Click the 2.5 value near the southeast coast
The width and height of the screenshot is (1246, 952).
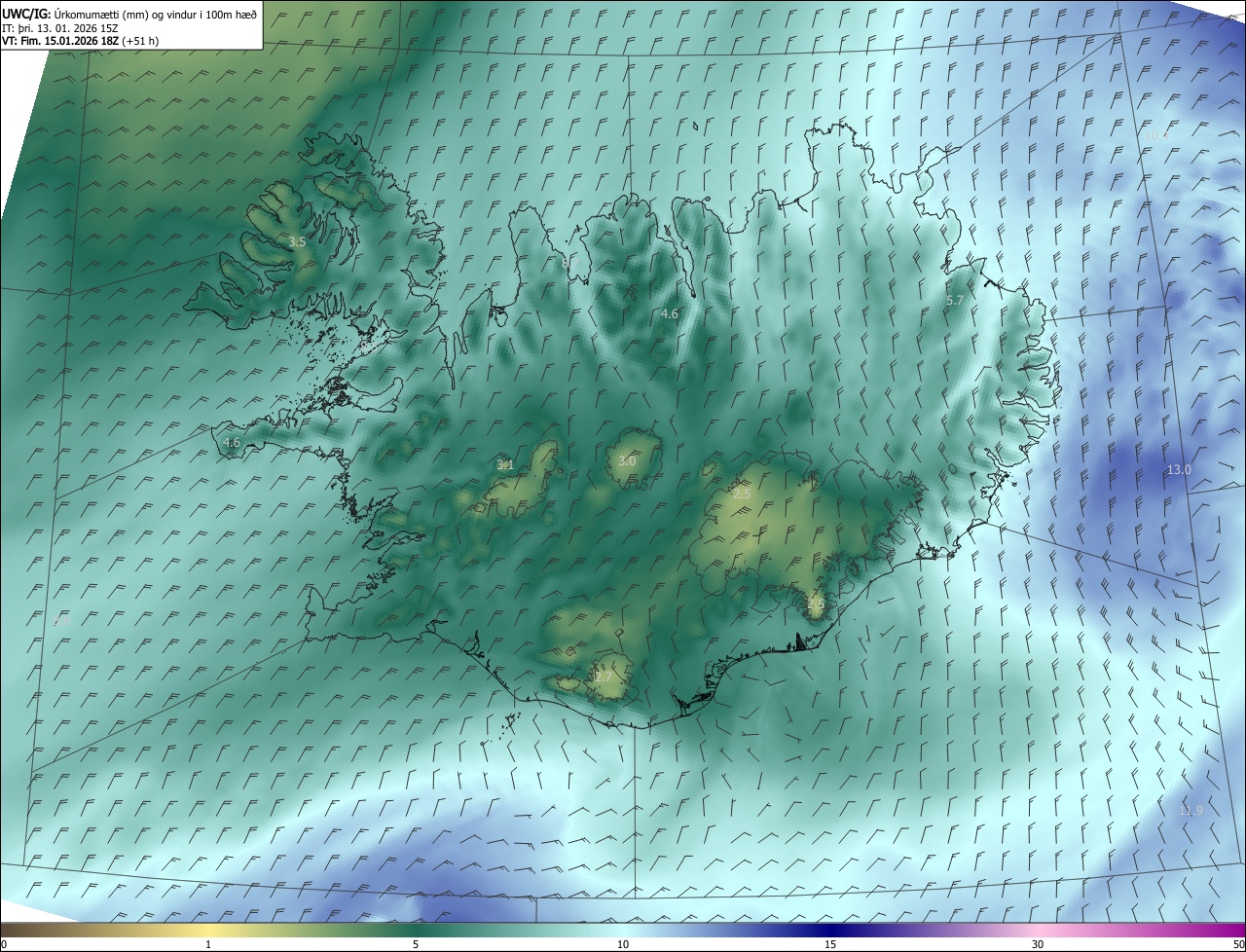point(816,604)
